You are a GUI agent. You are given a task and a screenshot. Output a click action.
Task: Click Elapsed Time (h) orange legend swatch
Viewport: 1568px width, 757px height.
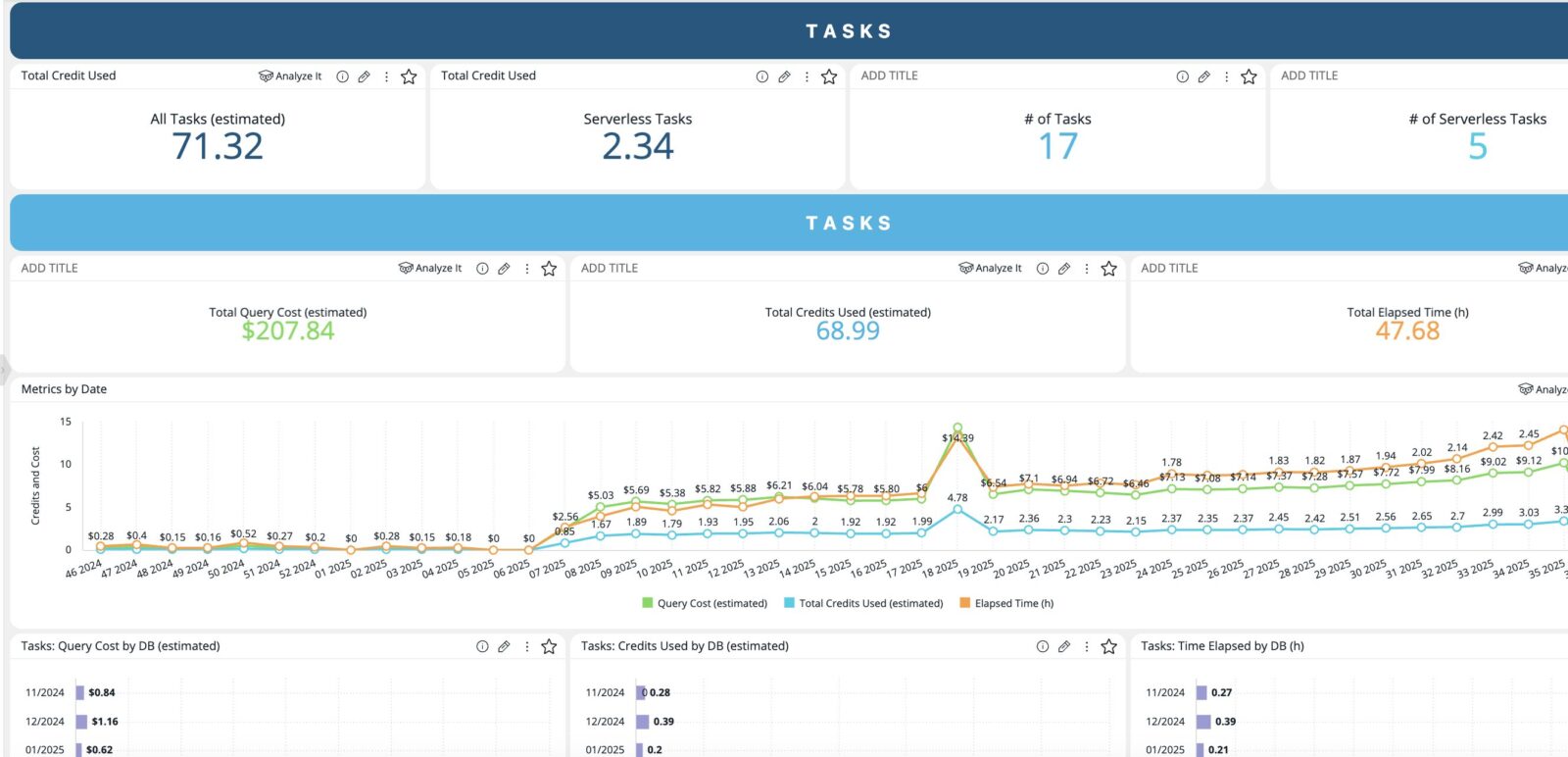[x=965, y=604]
